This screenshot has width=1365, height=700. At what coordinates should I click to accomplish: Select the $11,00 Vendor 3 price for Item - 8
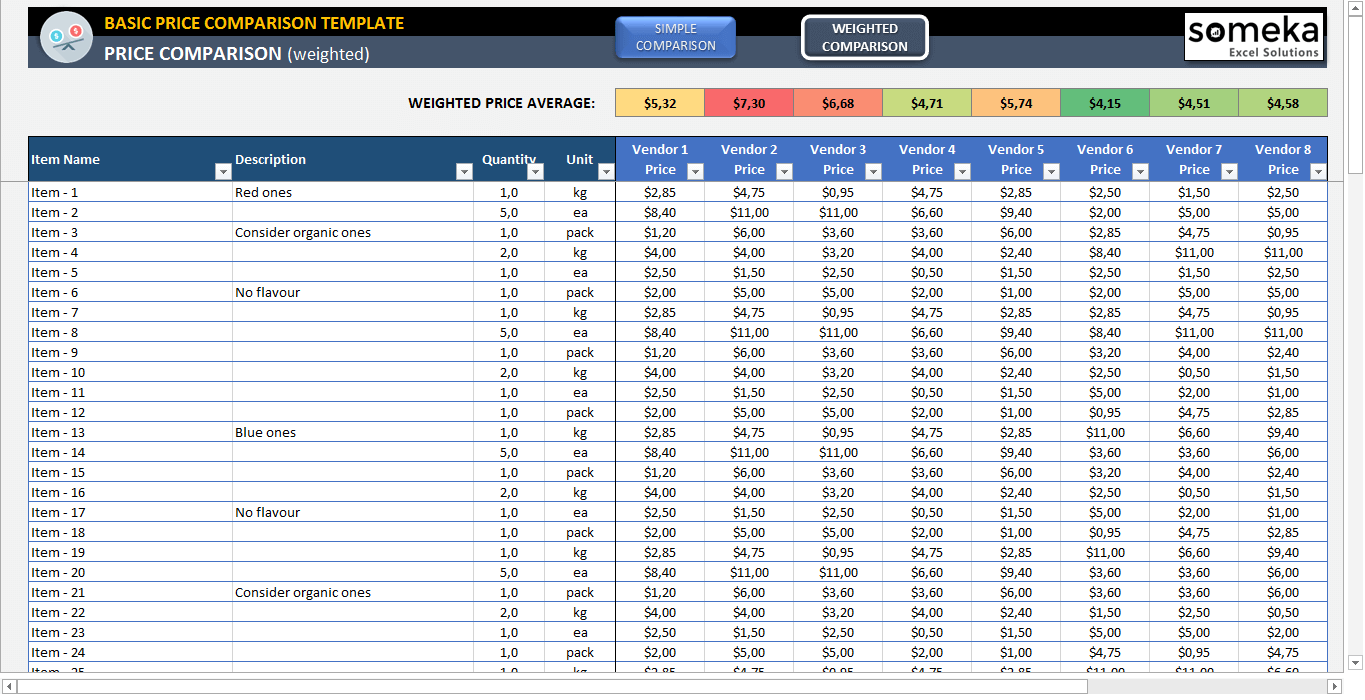point(838,332)
